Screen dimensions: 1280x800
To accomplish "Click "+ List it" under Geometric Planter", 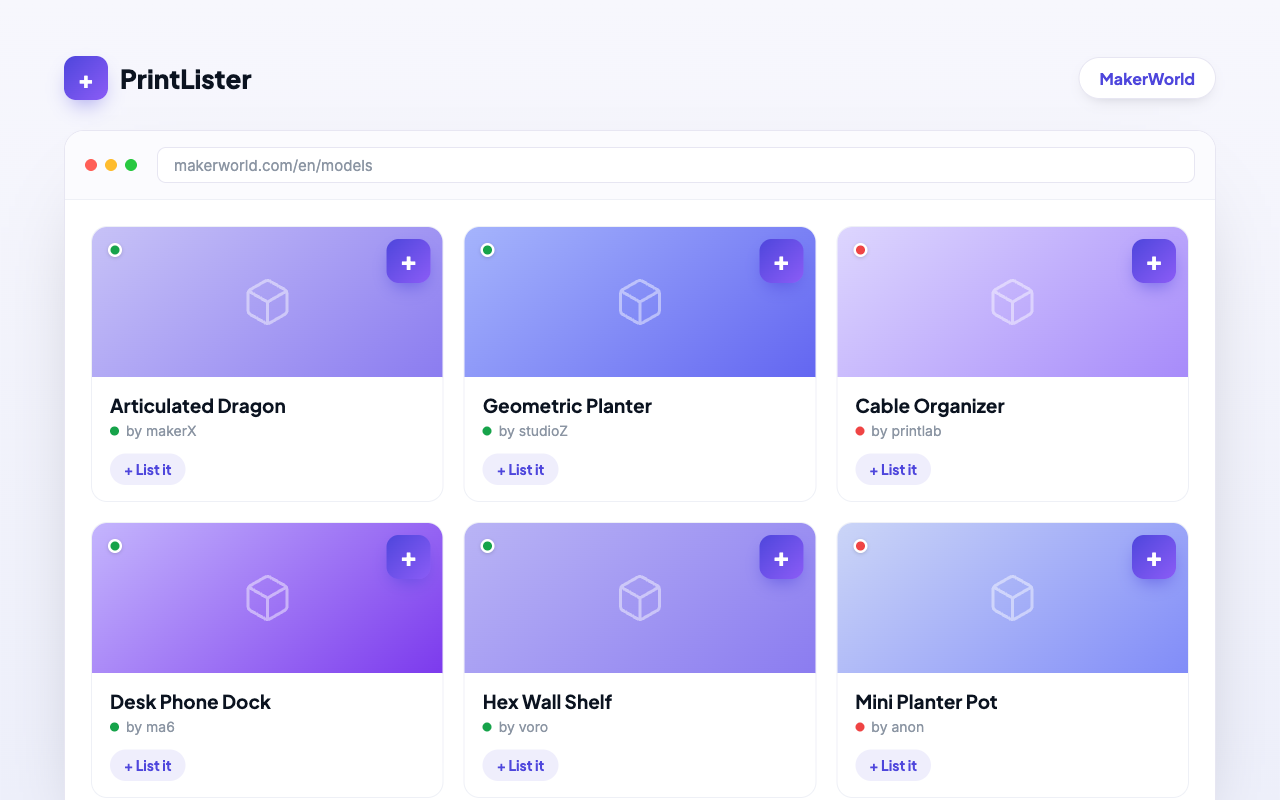I will coord(520,470).
